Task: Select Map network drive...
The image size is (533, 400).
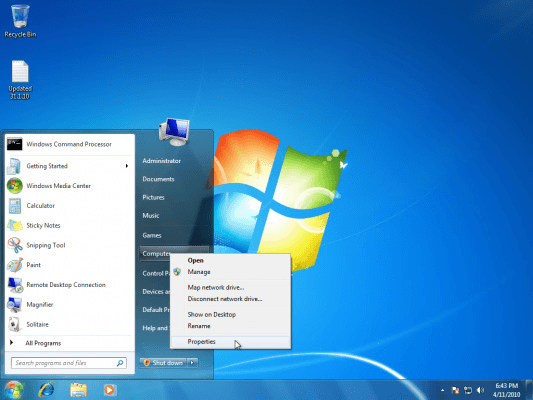Action: (x=230, y=288)
